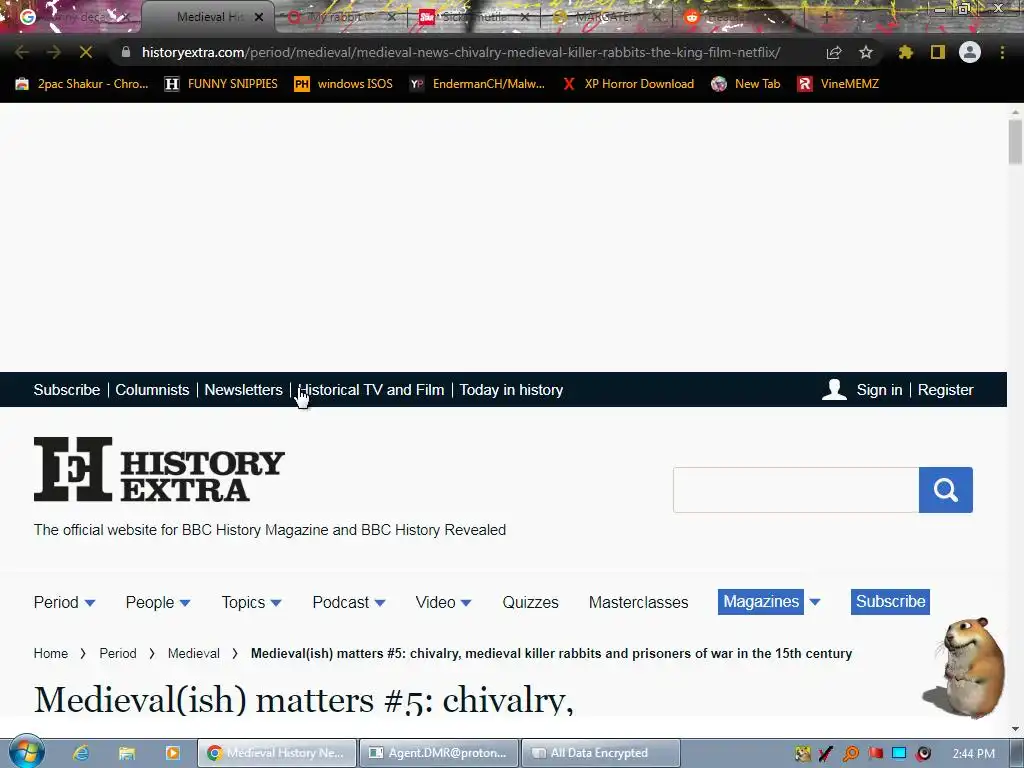Viewport: 1024px width, 768px height.
Task: Expand the arrow next to Magazines
Action: [x=814, y=601]
